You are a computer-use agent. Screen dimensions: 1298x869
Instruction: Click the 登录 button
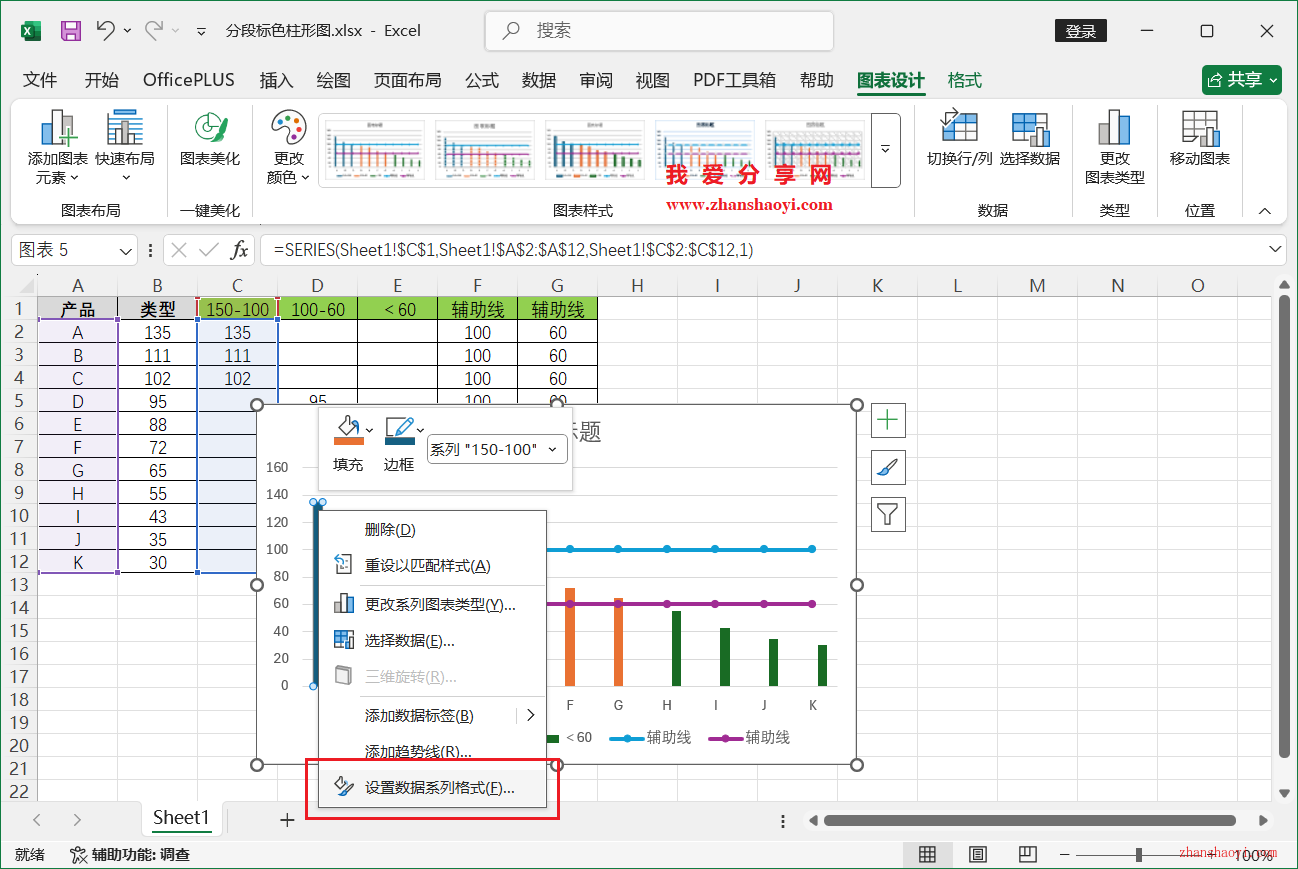(x=1080, y=31)
